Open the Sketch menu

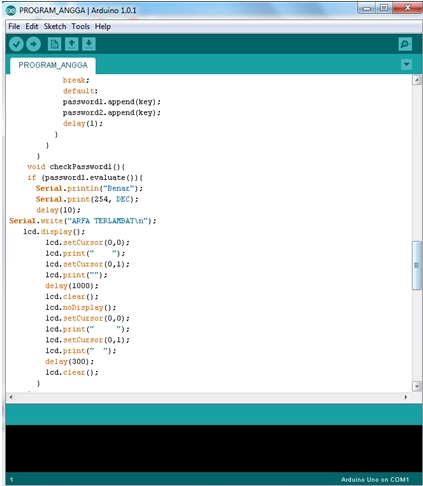[55, 26]
